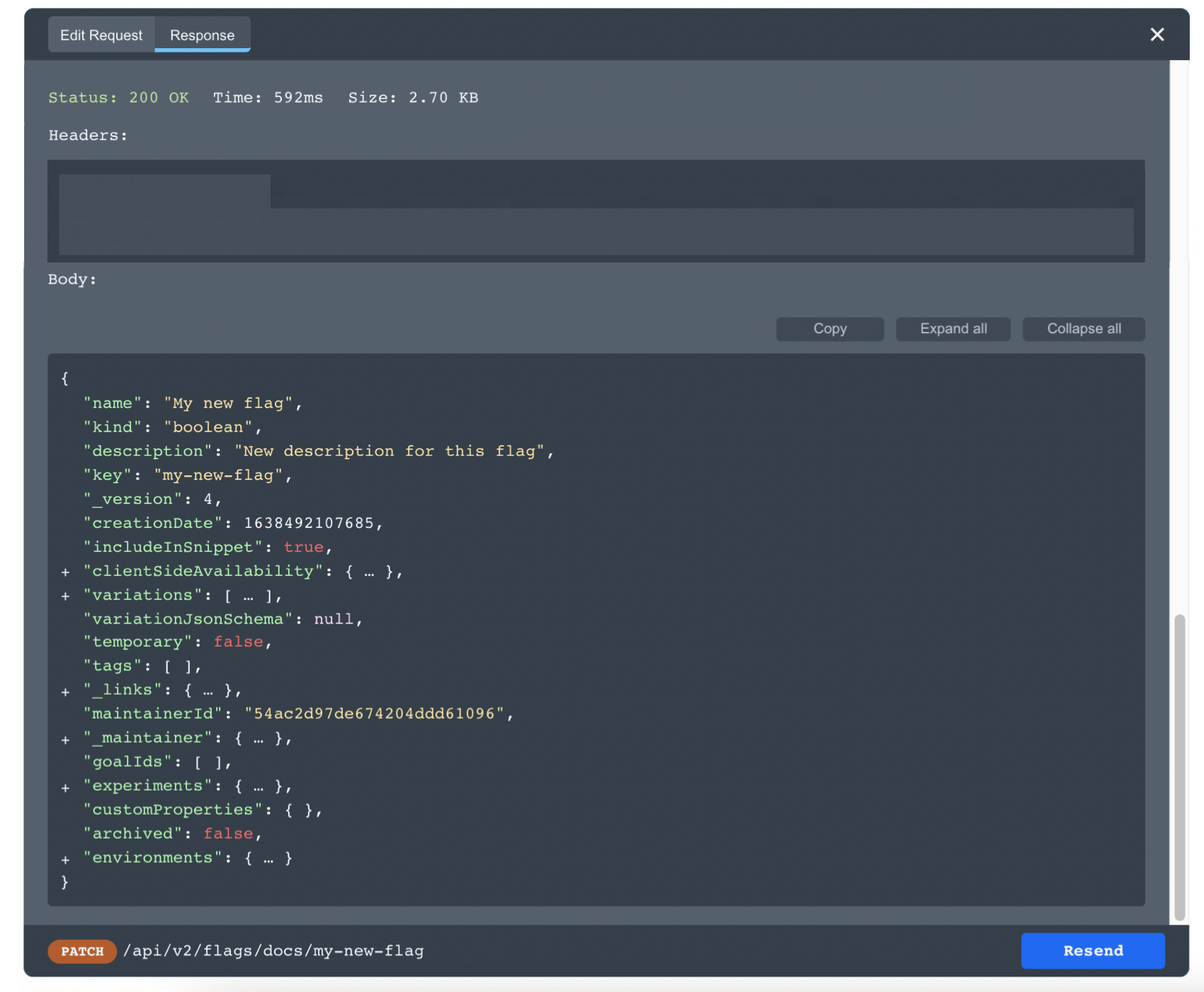Click the request URL path text
This screenshot has width=1204, height=992.
(274, 951)
